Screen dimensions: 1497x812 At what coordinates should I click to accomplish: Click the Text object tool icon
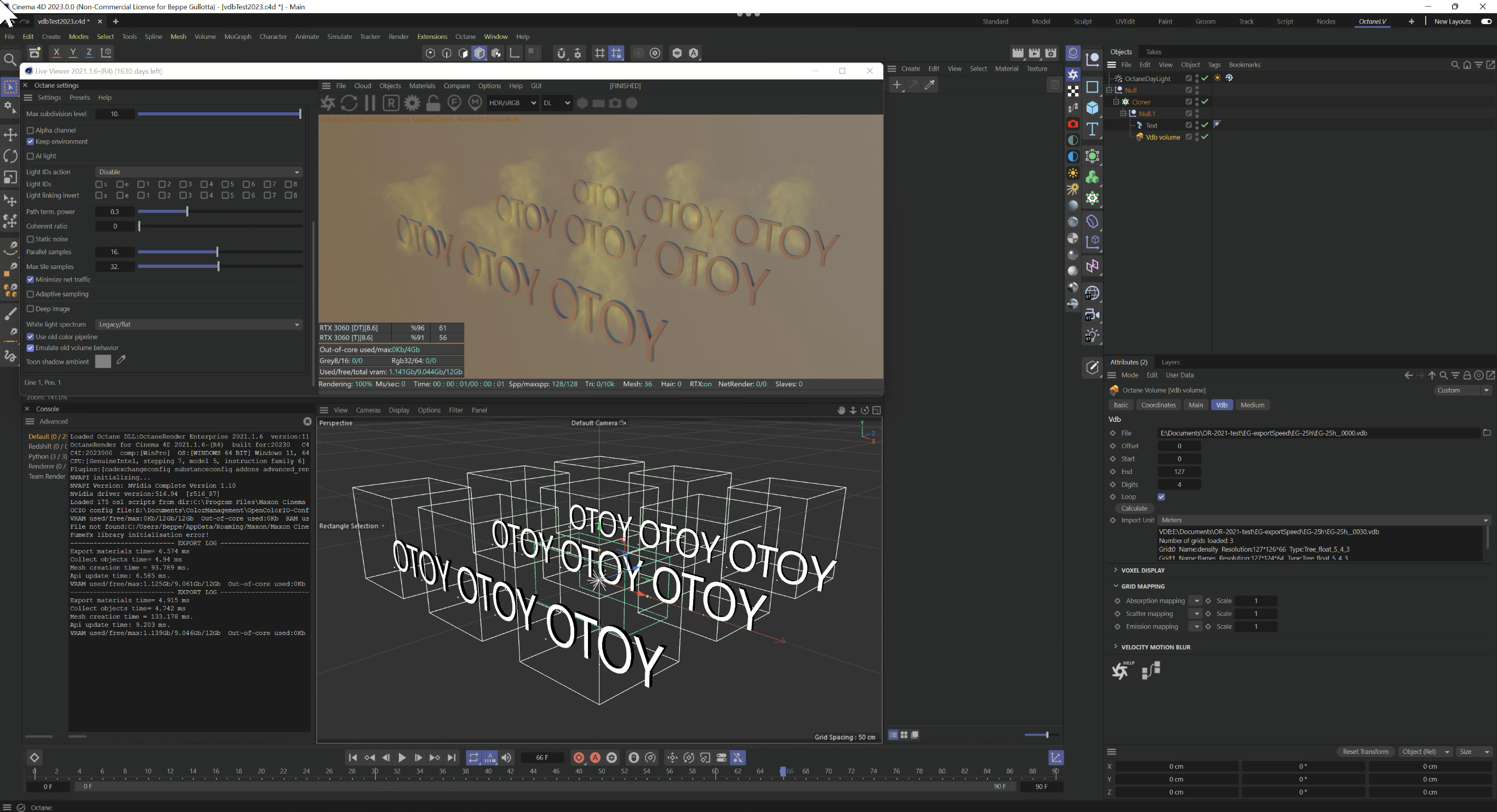pyautogui.click(x=1093, y=129)
